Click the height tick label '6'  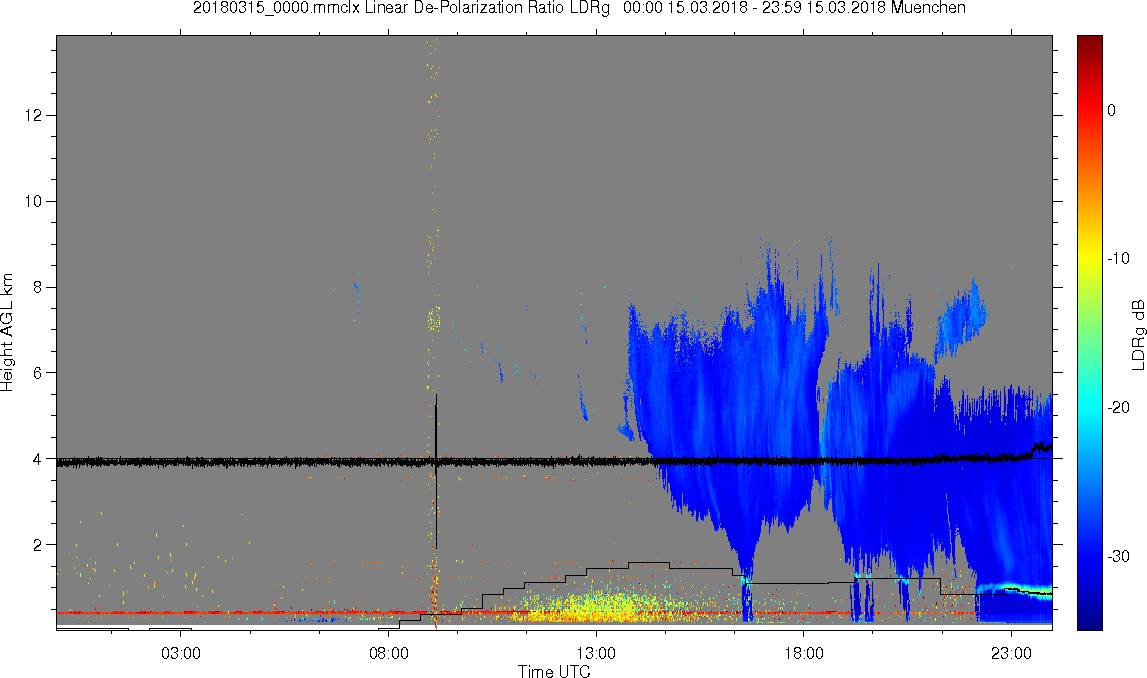click(x=38, y=373)
